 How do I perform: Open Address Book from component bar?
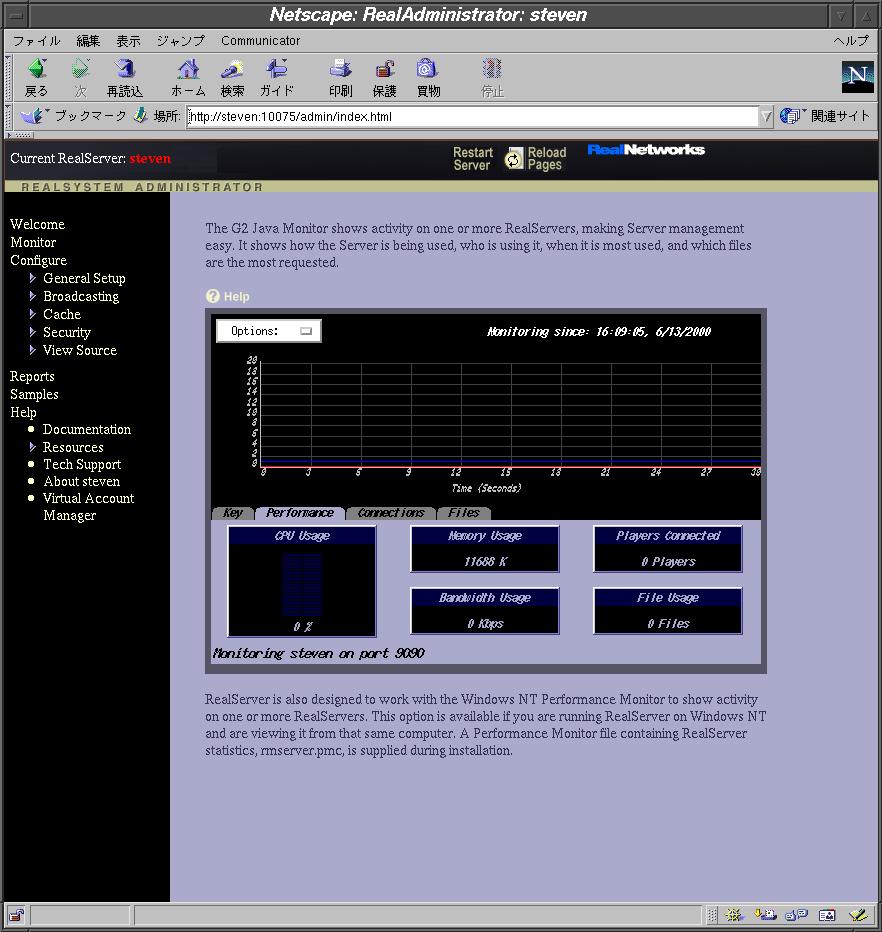coord(827,915)
